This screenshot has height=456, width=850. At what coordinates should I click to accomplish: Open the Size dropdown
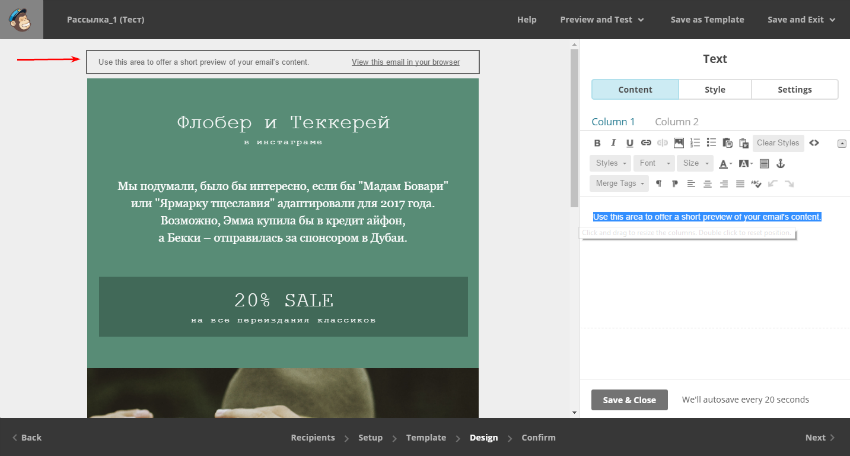click(x=696, y=163)
